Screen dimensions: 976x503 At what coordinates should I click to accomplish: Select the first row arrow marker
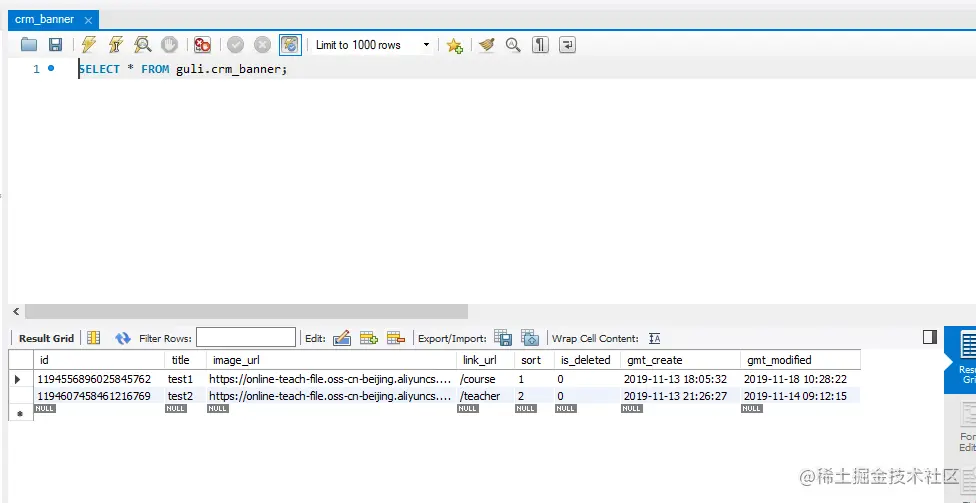pyautogui.click(x=17, y=379)
